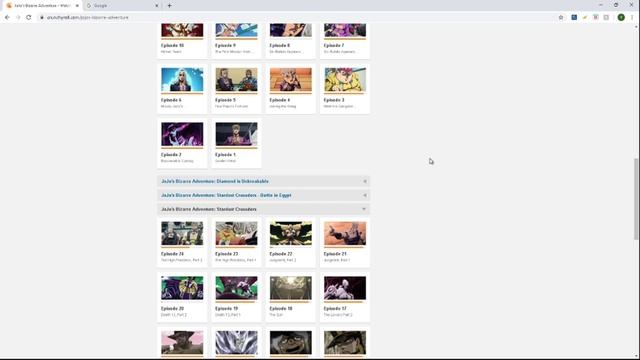Image resolution: width=640 pixels, height=360 pixels.
Task: Open a new browser tab
Action: coord(169,6)
